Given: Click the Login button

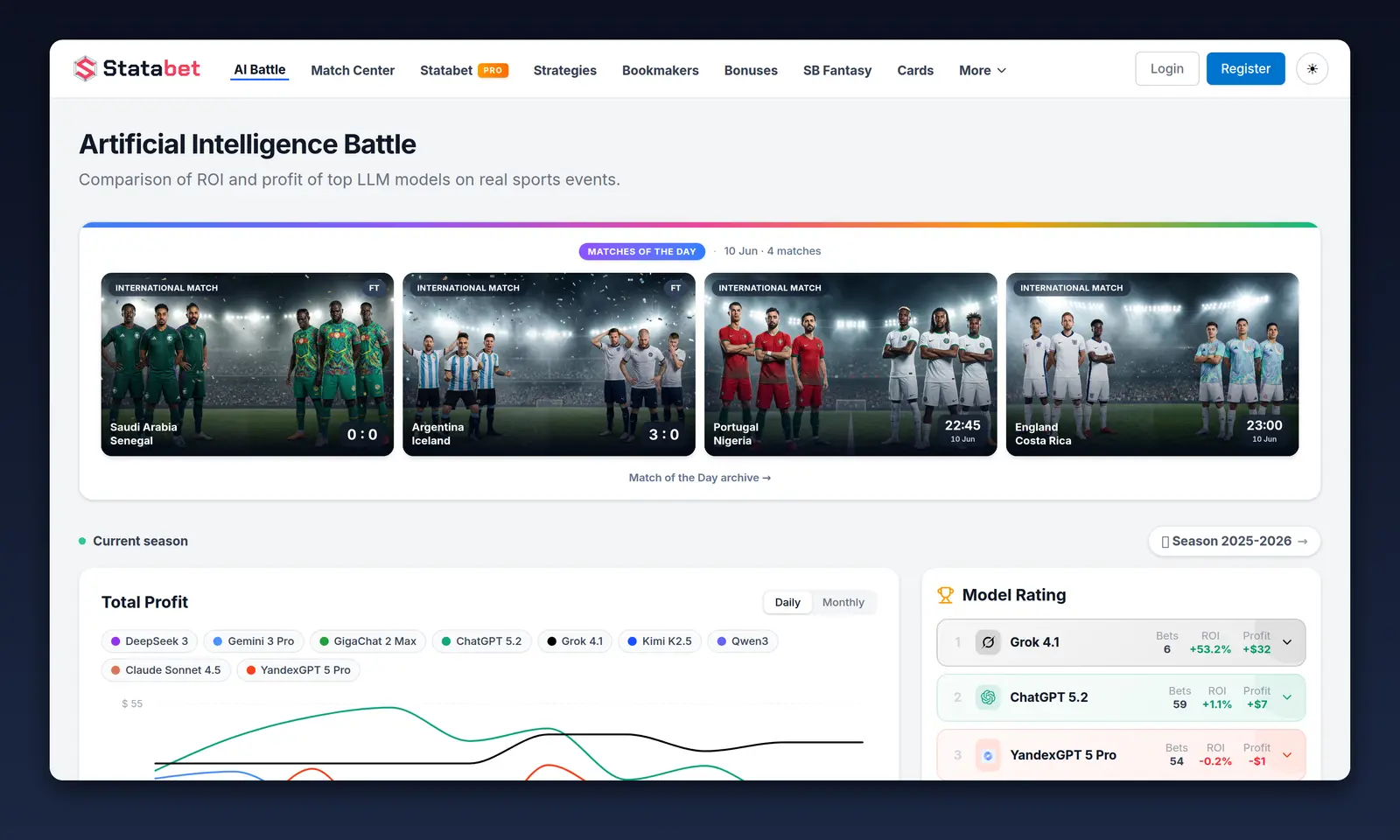Looking at the screenshot, I should (x=1167, y=69).
